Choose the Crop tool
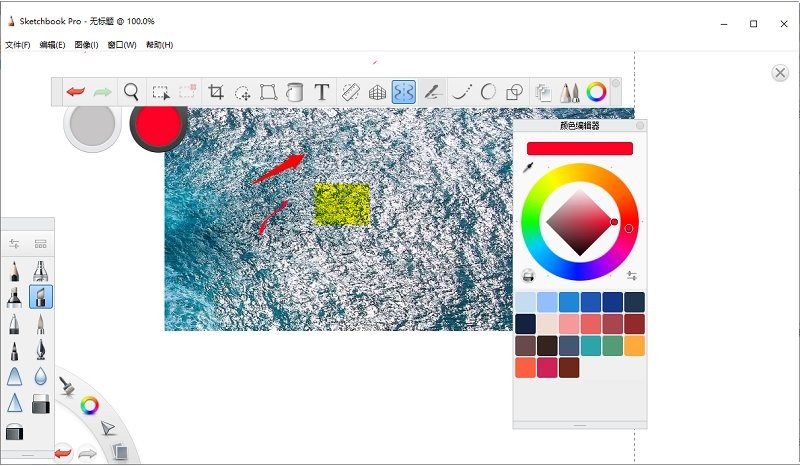 (x=216, y=92)
